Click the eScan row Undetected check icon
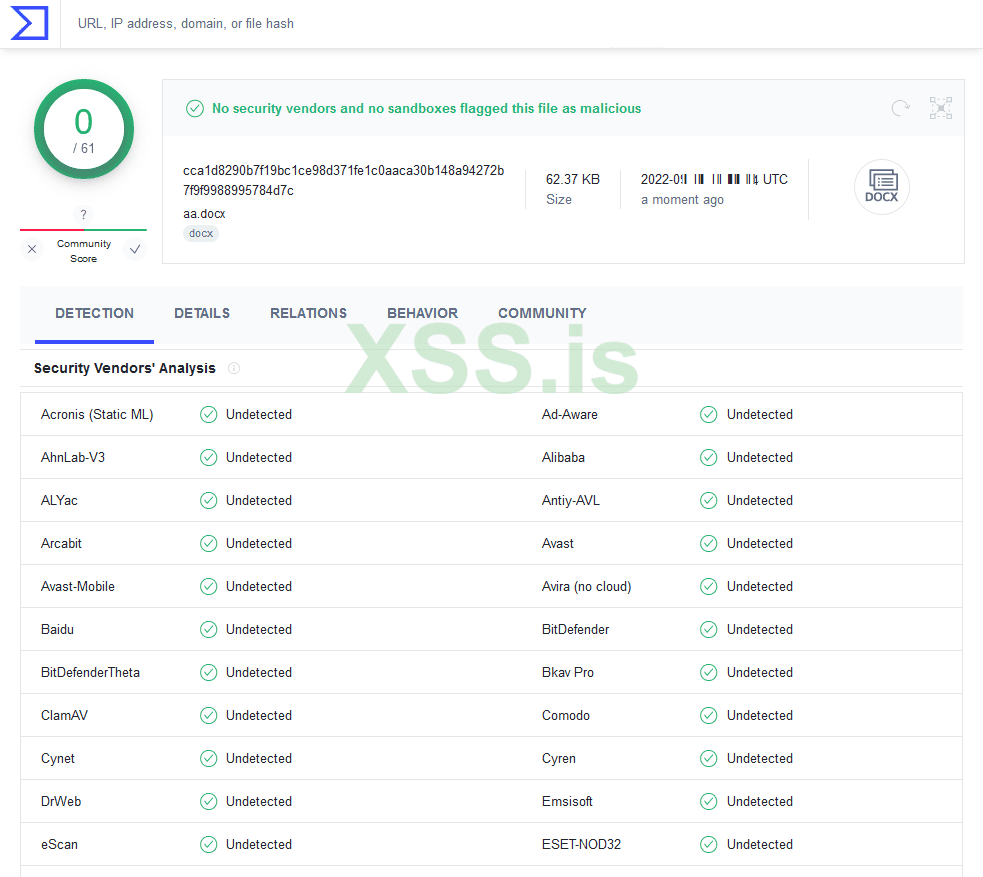Image resolution: width=983 pixels, height=877 pixels. [209, 844]
